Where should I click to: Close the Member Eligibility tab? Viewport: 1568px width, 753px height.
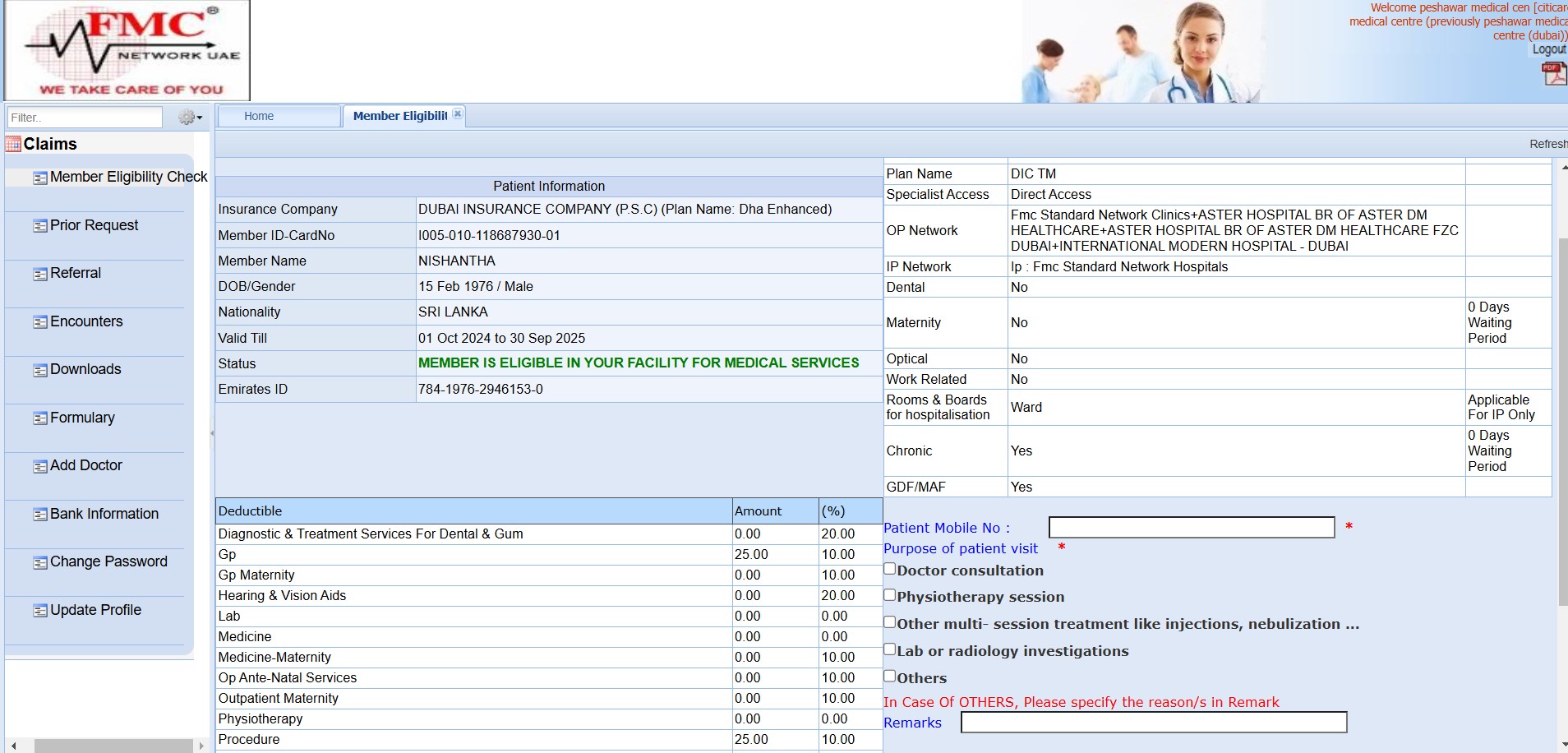click(x=458, y=114)
